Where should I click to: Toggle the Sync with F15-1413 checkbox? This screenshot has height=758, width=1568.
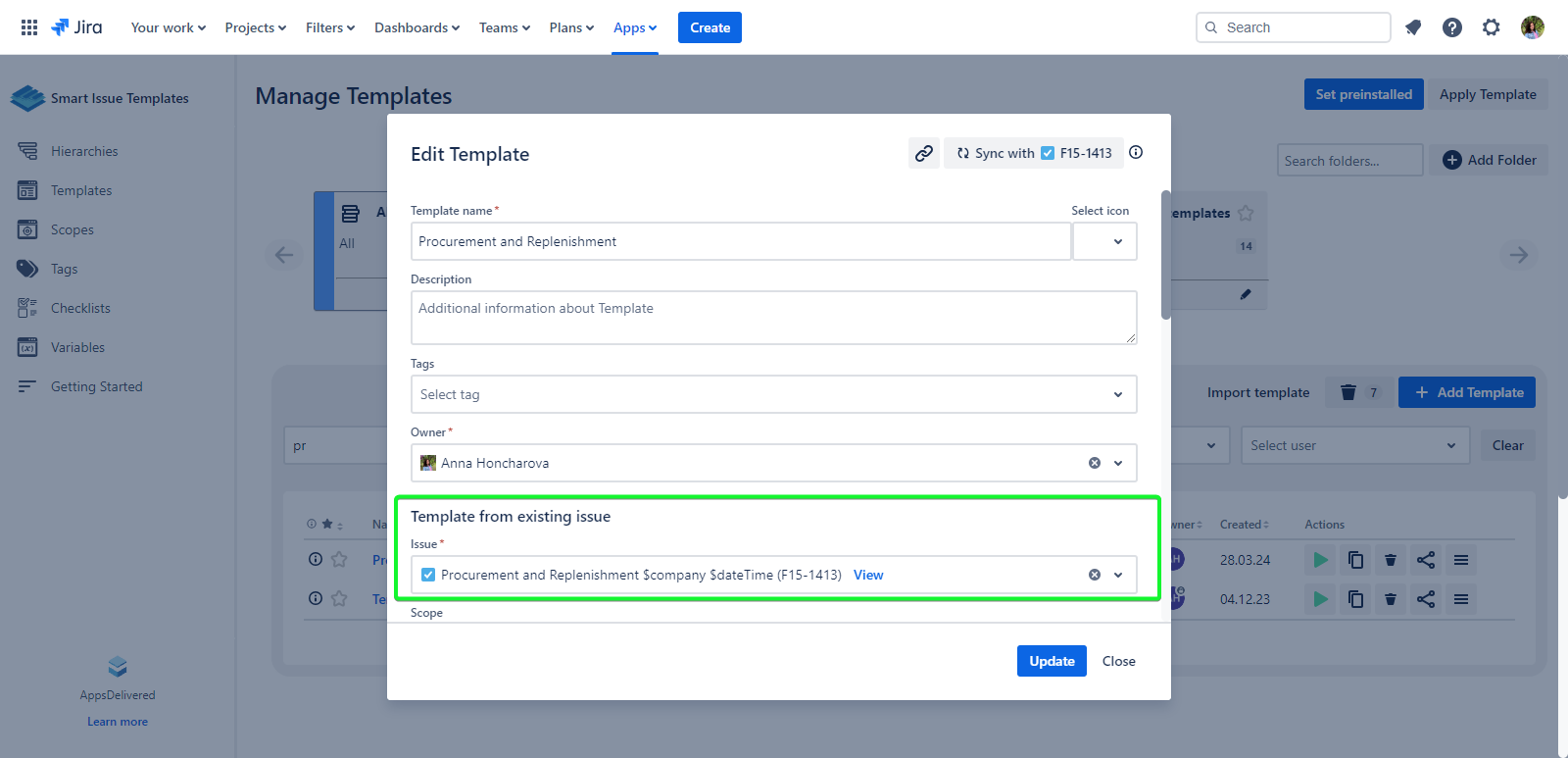click(1048, 153)
